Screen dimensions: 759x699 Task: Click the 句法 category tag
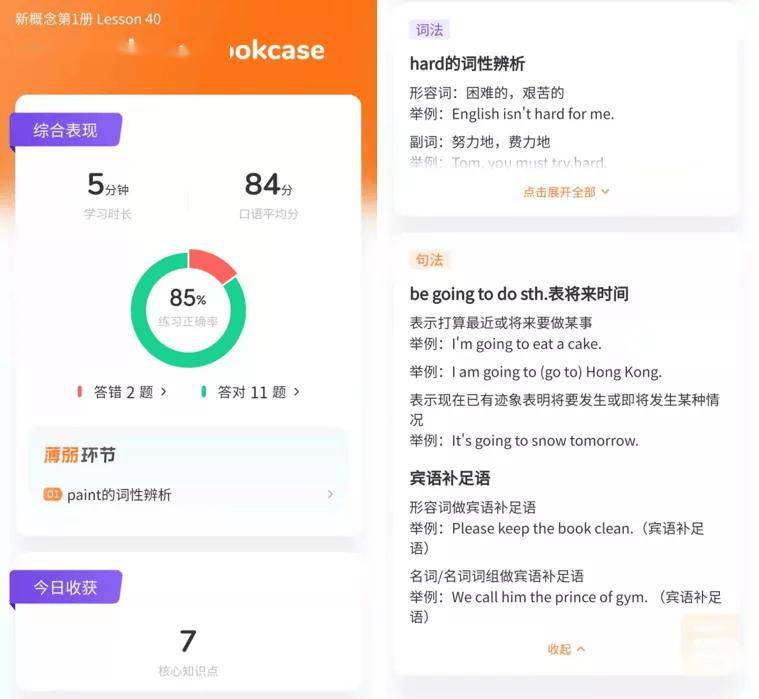click(429, 260)
